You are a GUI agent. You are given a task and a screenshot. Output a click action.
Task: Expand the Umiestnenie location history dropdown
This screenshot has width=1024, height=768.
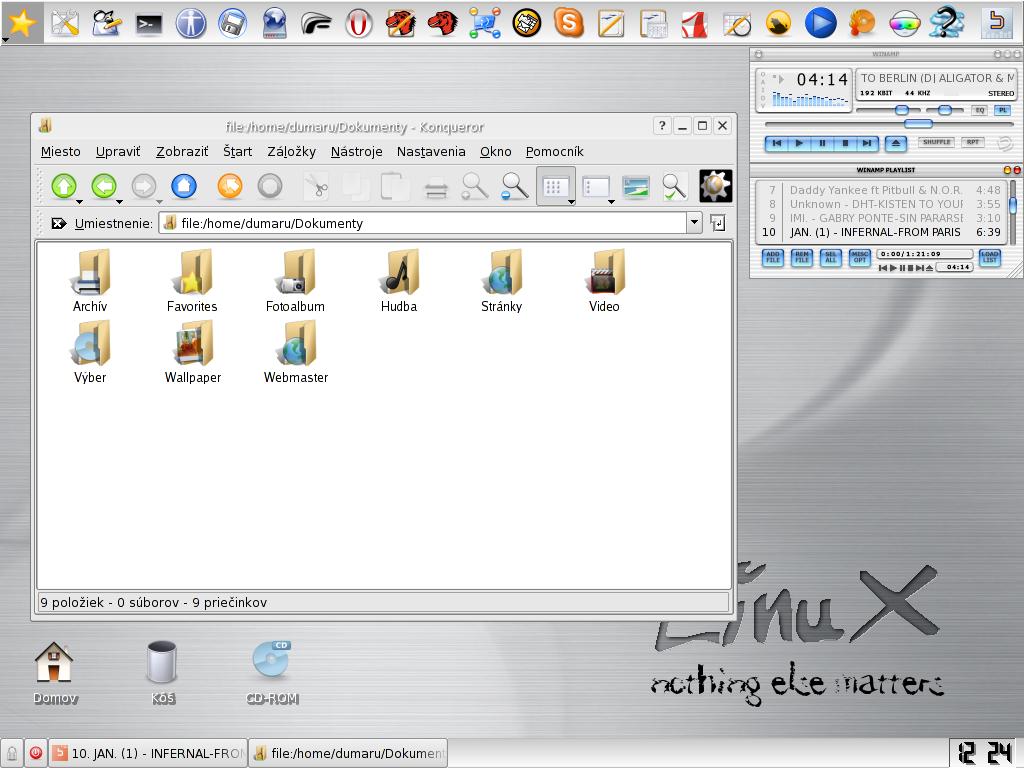tap(694, 223)
